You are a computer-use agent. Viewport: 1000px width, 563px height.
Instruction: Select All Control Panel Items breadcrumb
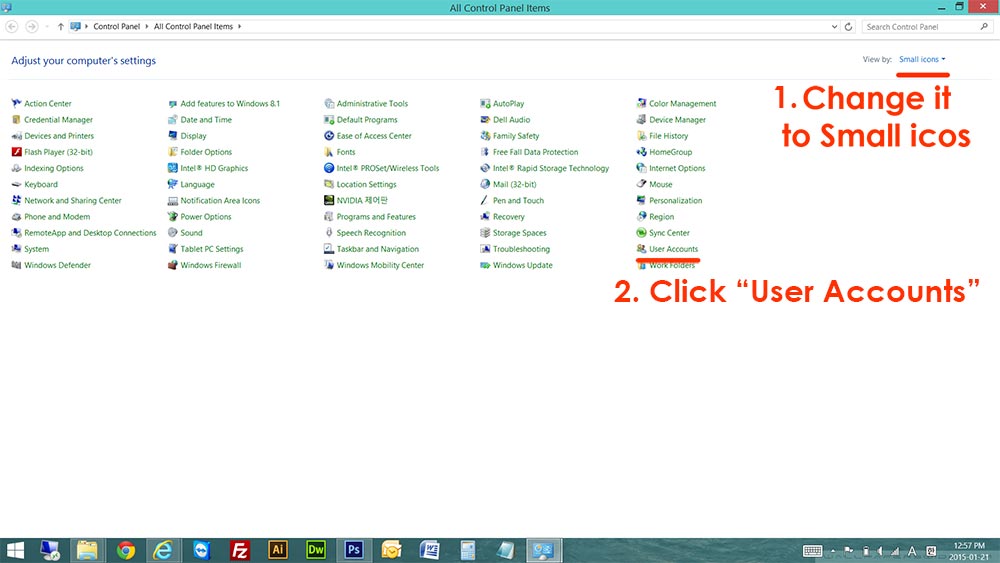[193, 27]
